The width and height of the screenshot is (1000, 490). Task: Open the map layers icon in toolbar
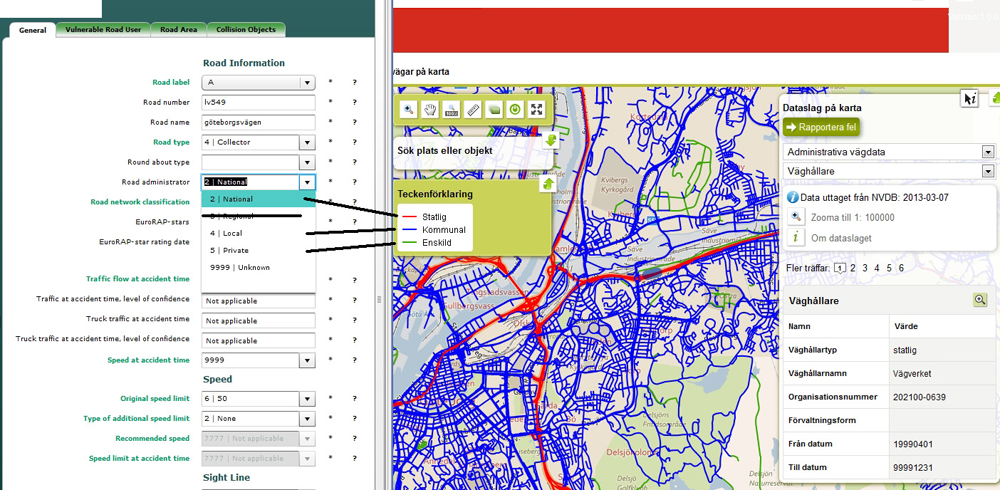click(x=494, y=110)
